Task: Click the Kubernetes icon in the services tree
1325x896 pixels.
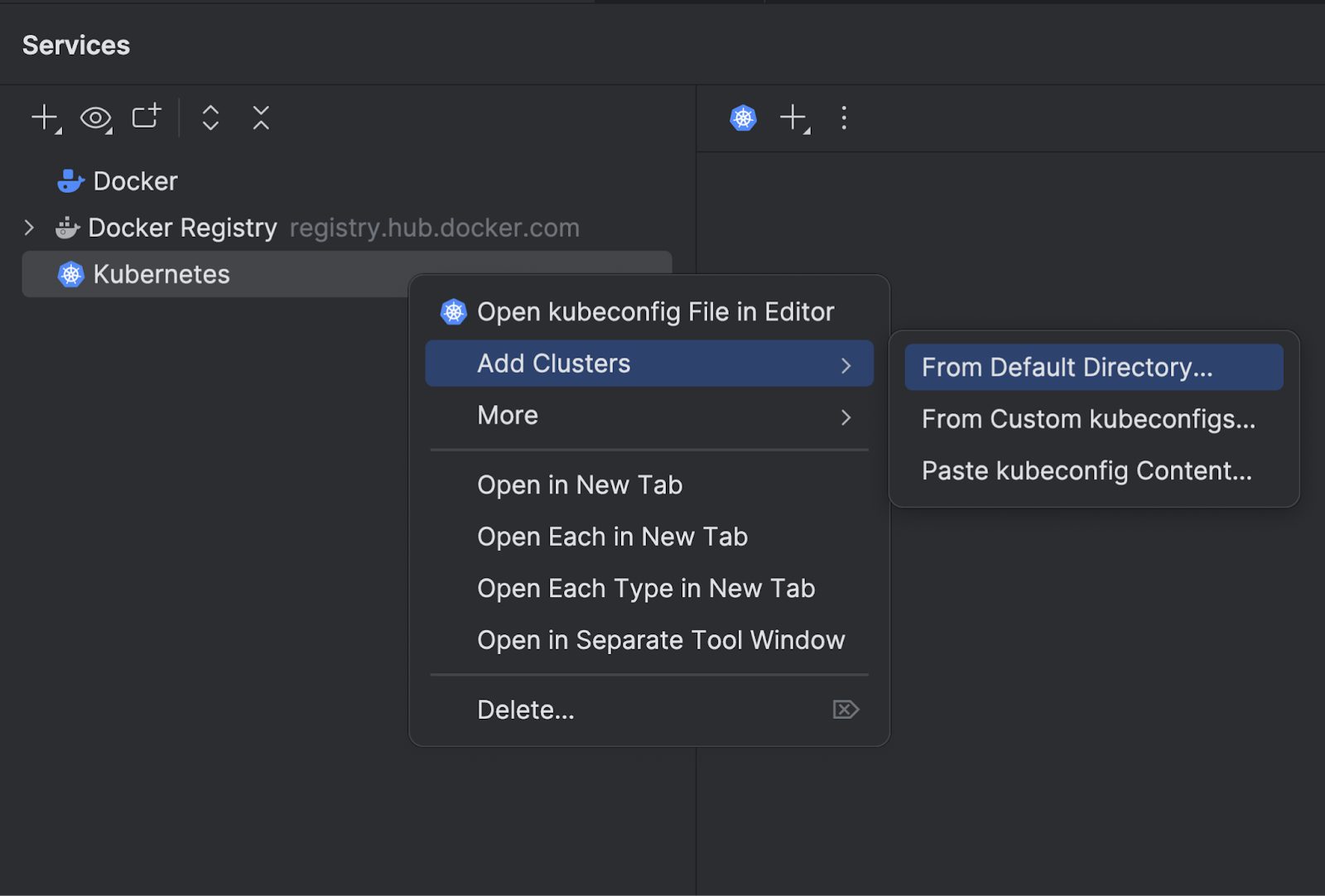Action: click(x=71, y=274)
